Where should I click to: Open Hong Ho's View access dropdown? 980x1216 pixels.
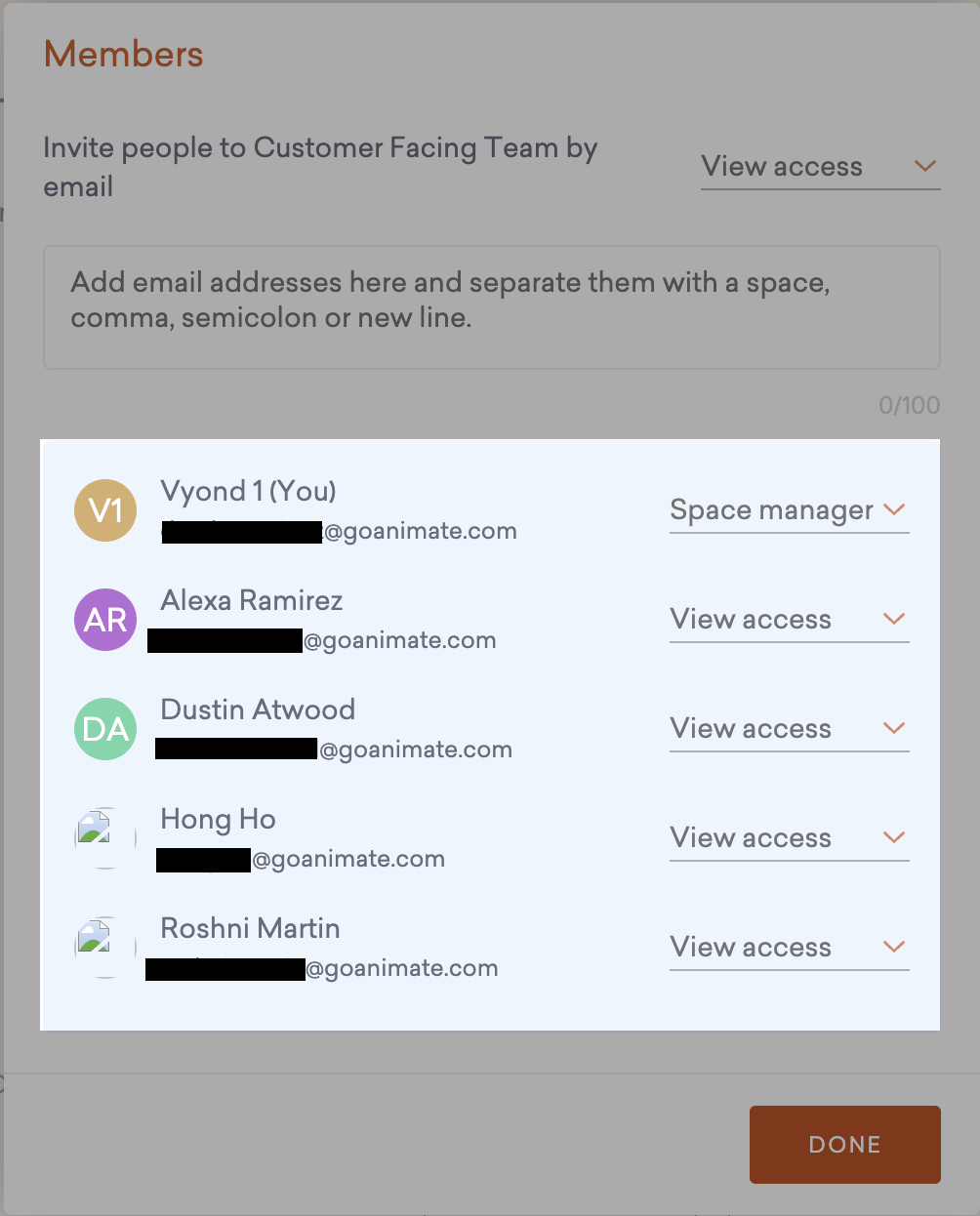[x=788, y=838]
